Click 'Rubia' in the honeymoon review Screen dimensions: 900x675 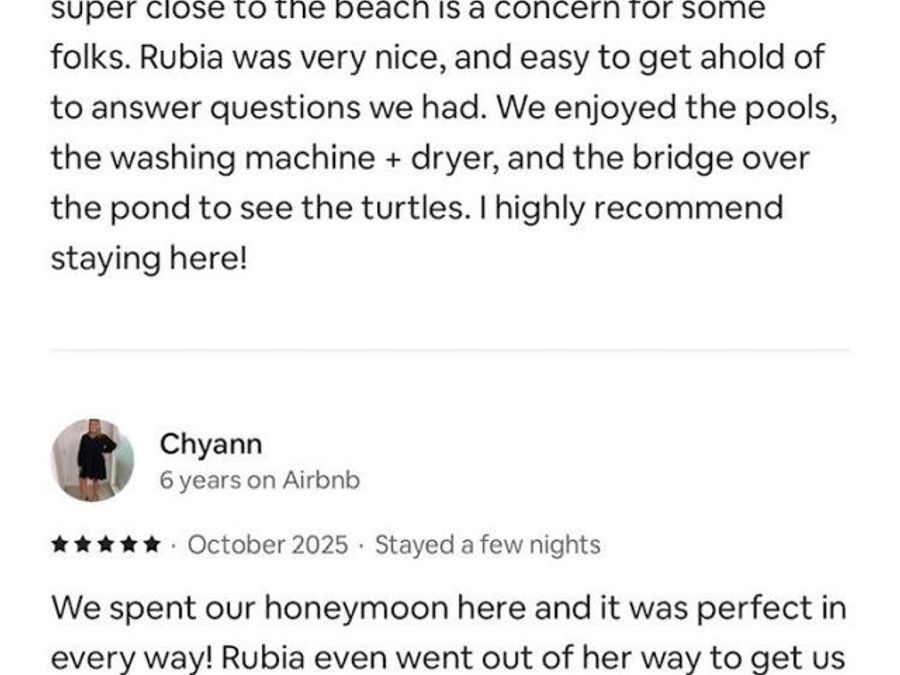[x=258, y=658]
